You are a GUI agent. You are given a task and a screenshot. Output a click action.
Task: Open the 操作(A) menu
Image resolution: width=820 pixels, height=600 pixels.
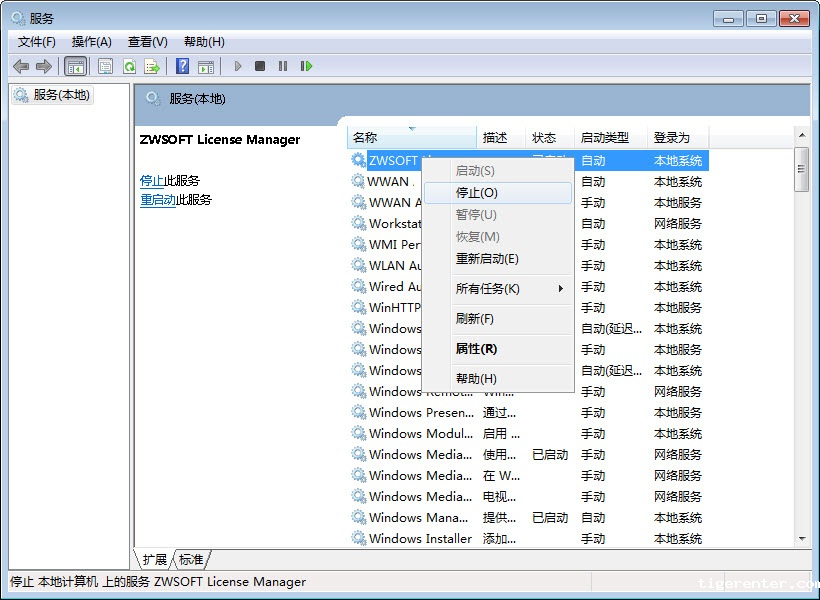pyautogui.click(x=91, y=42)
